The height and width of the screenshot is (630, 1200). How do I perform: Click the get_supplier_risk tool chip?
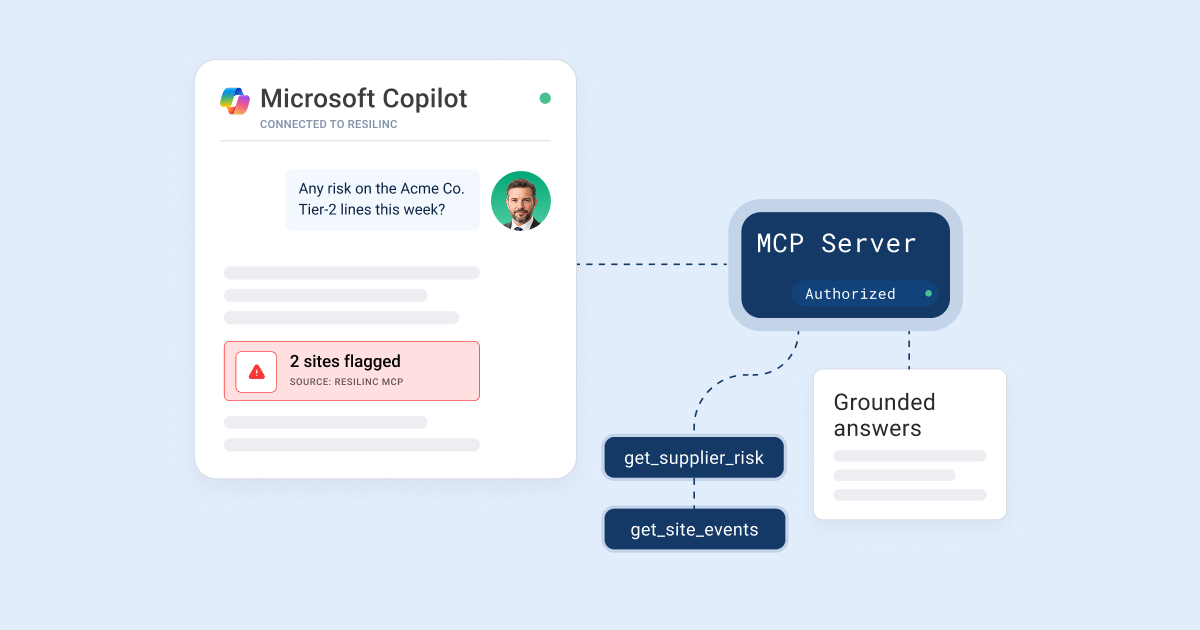click(694, 458)
